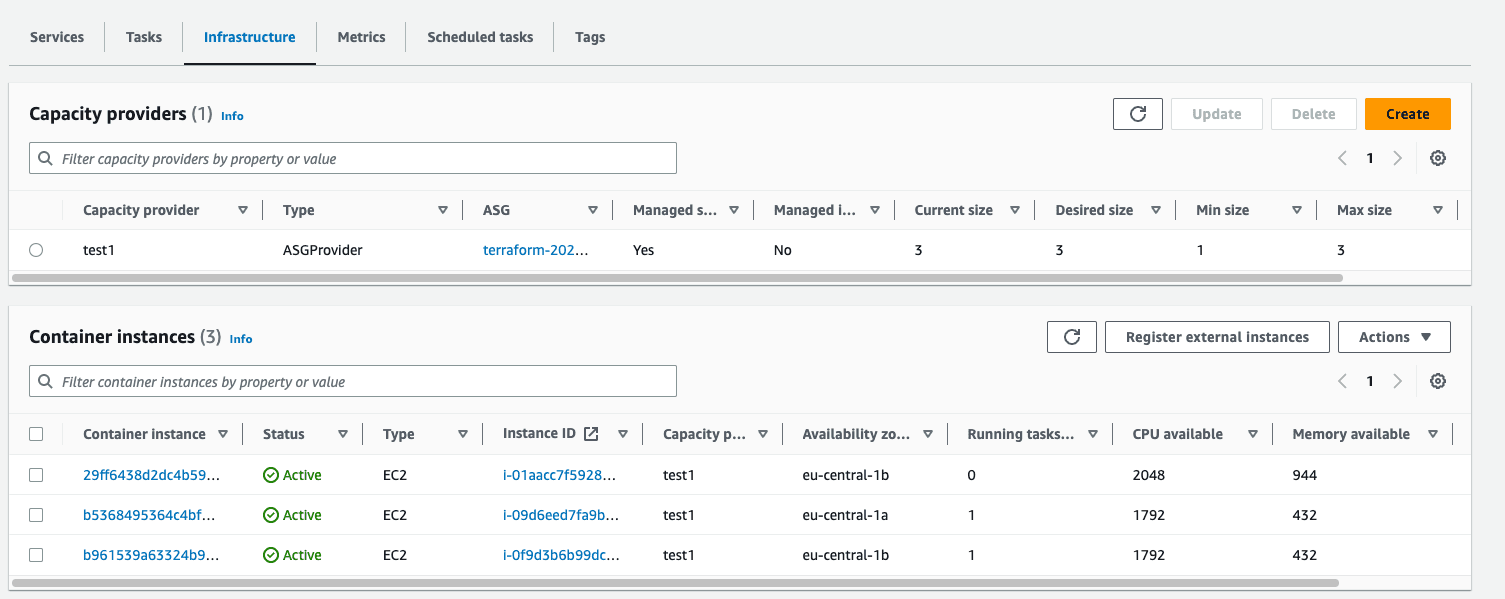Refresh the Container instances list

[1071, 336]
